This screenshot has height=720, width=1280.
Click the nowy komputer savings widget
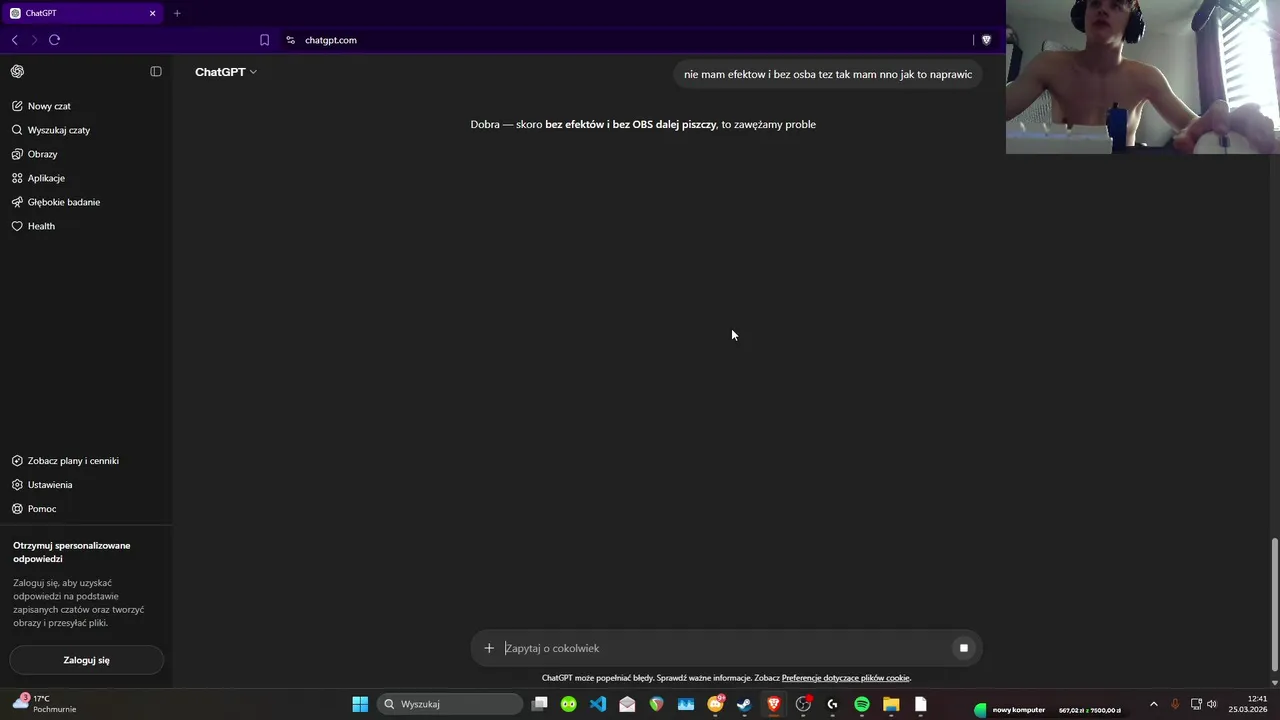coord(1049,710)
